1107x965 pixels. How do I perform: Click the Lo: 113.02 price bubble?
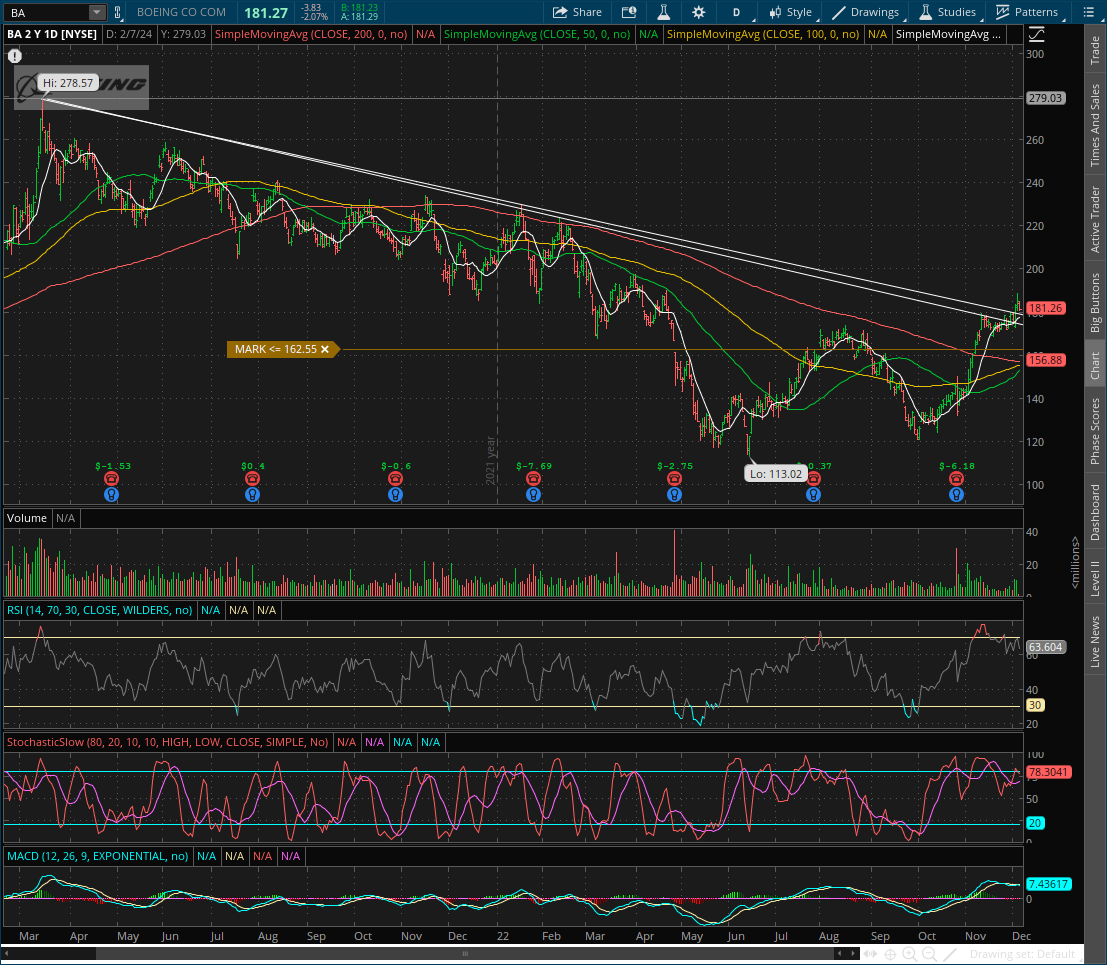click(x=776, y=474)
